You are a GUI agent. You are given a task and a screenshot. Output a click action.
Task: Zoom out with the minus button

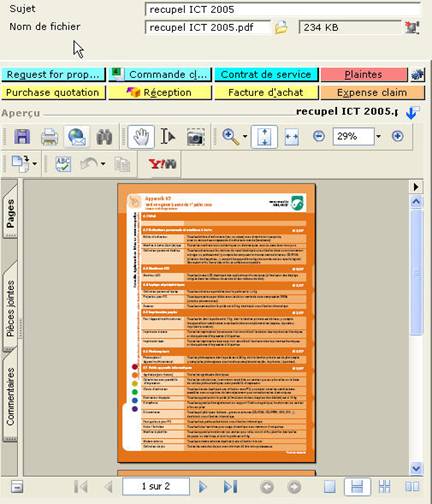point(319,136)
